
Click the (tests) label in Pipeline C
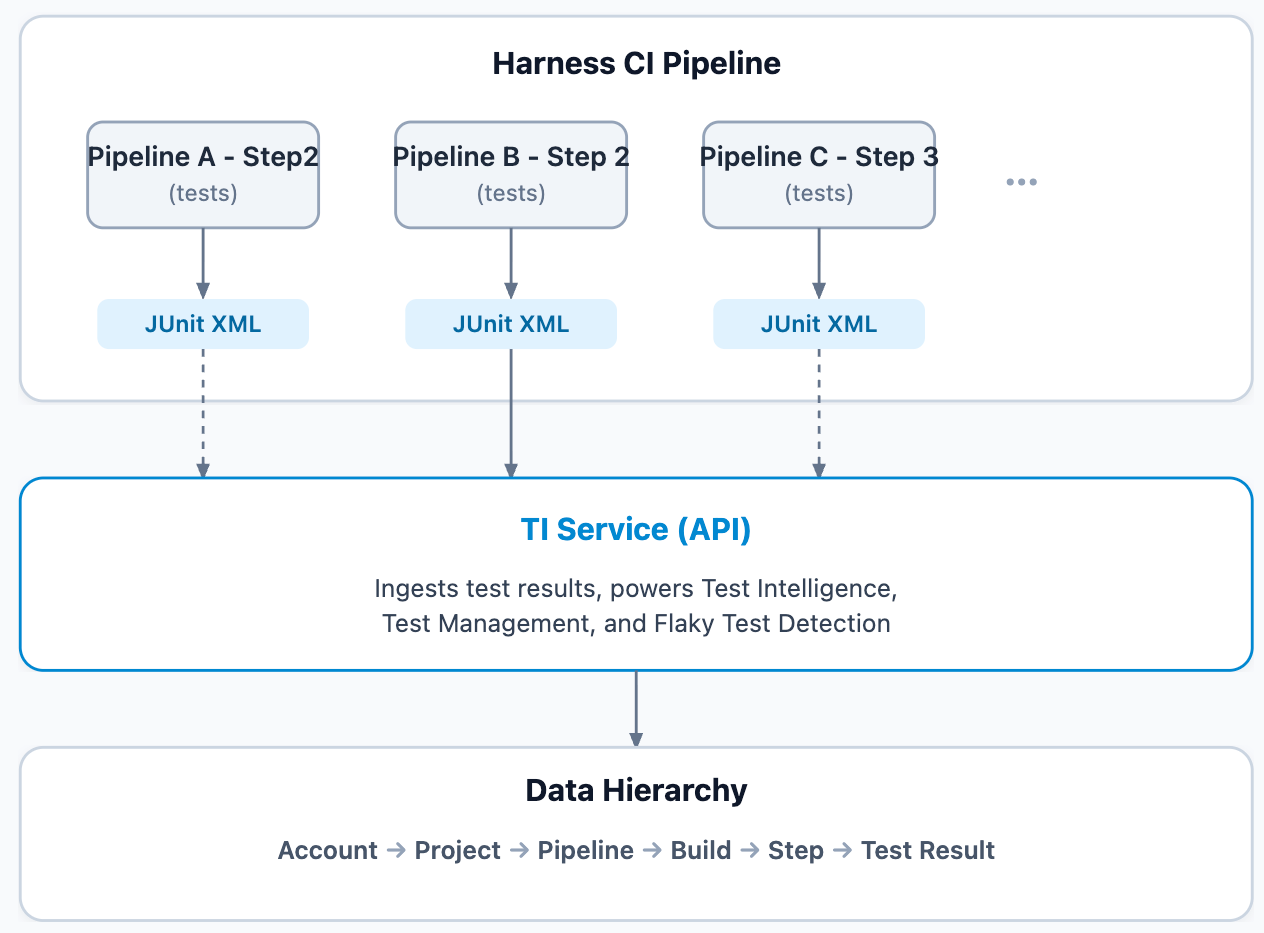(819, 193)
